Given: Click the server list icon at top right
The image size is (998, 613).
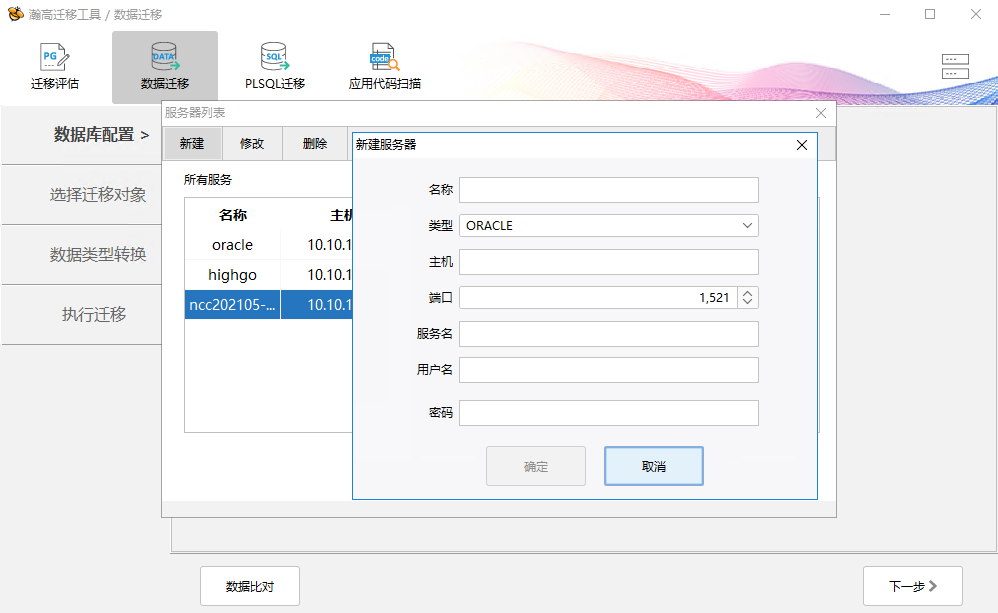Looking at the screenshot, I should (955, 66).
